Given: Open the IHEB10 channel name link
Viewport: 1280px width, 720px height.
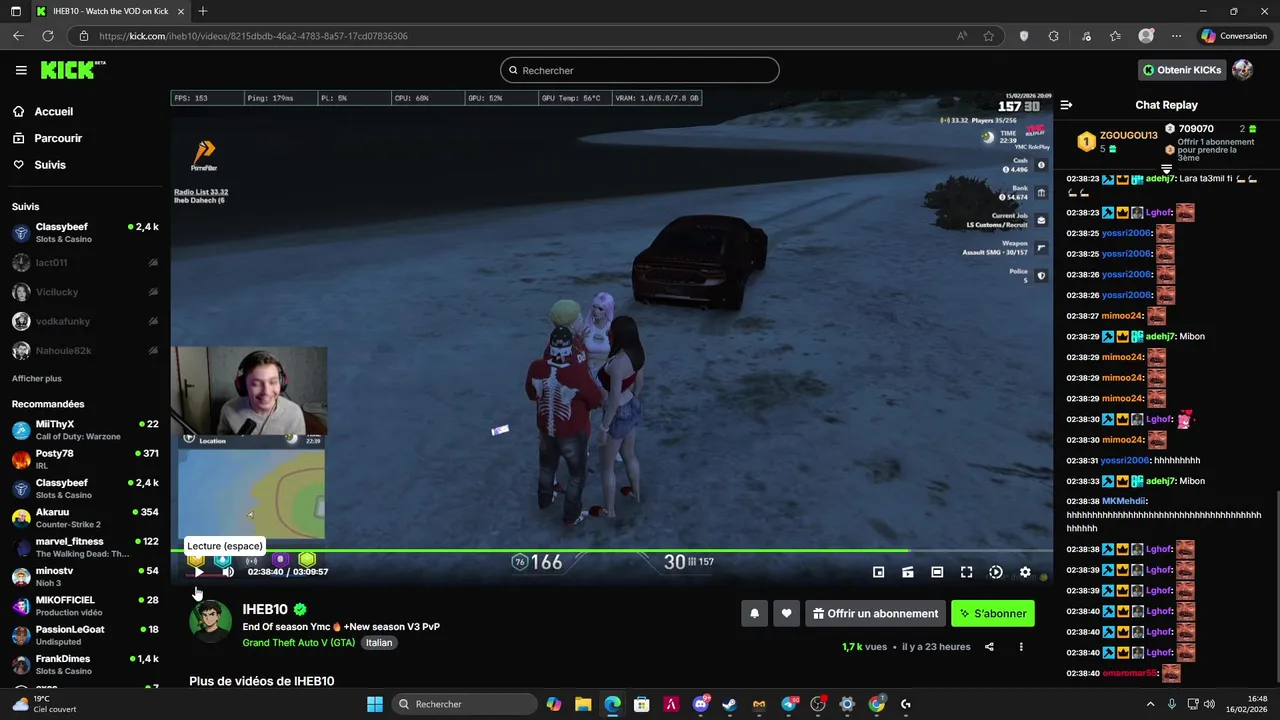Looking at the screenshot, I should (x=265, y=609).
